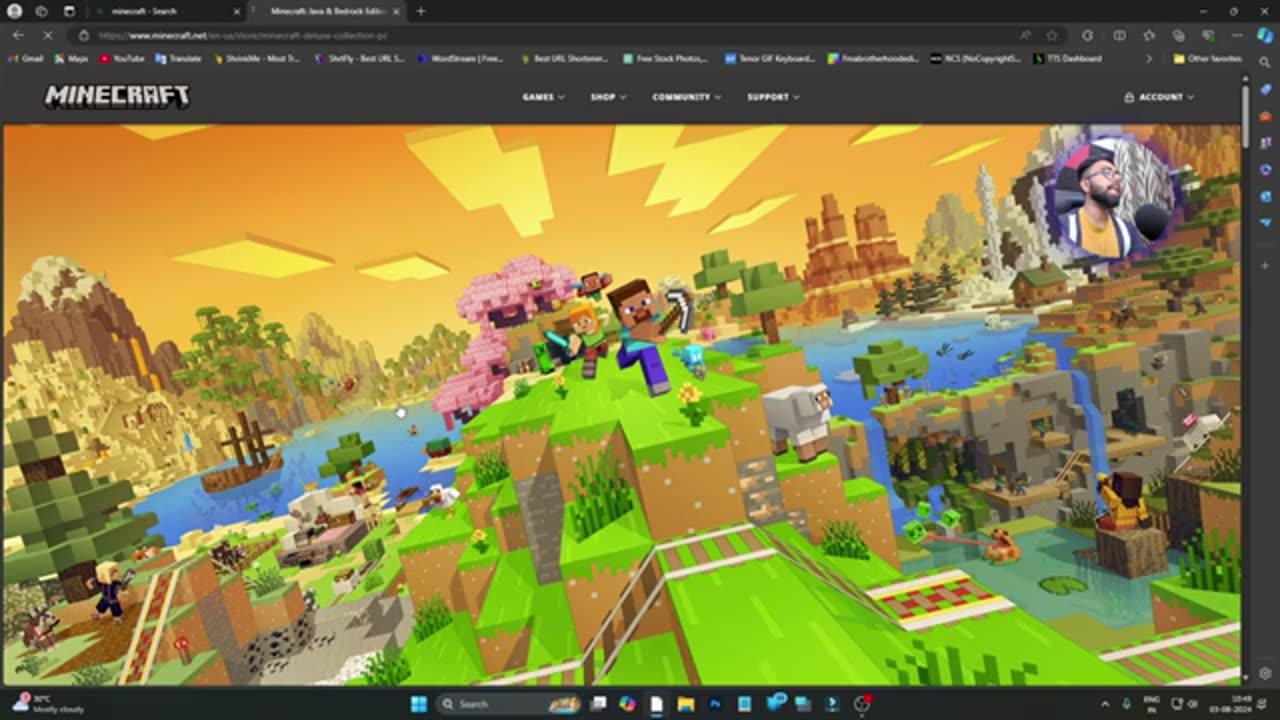Image resolution: width=1280 pixels, height=720 pixels.
Task: Close the Minecraft Java & Bedrock tab
Action: tap(396, 11)
